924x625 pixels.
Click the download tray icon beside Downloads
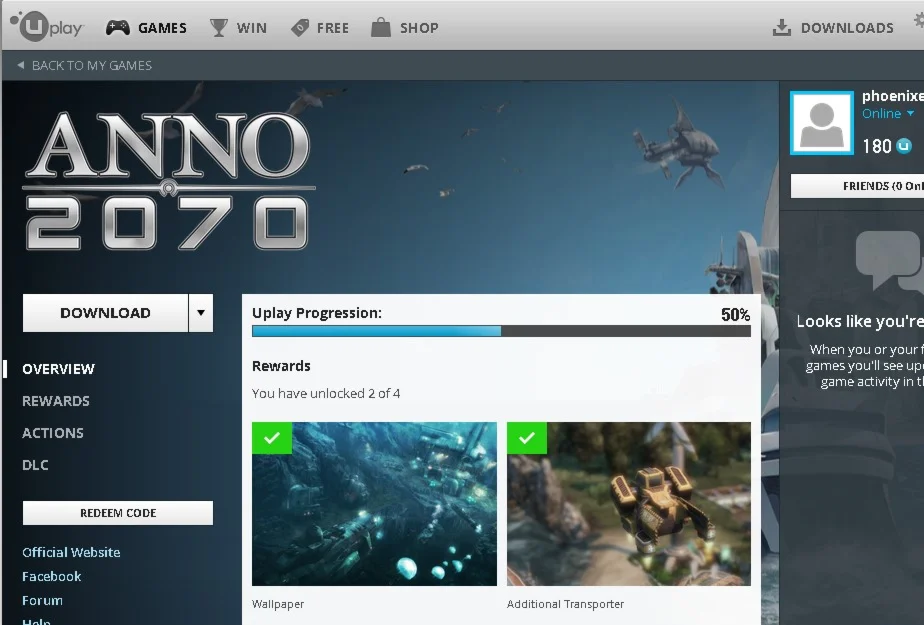781,27
